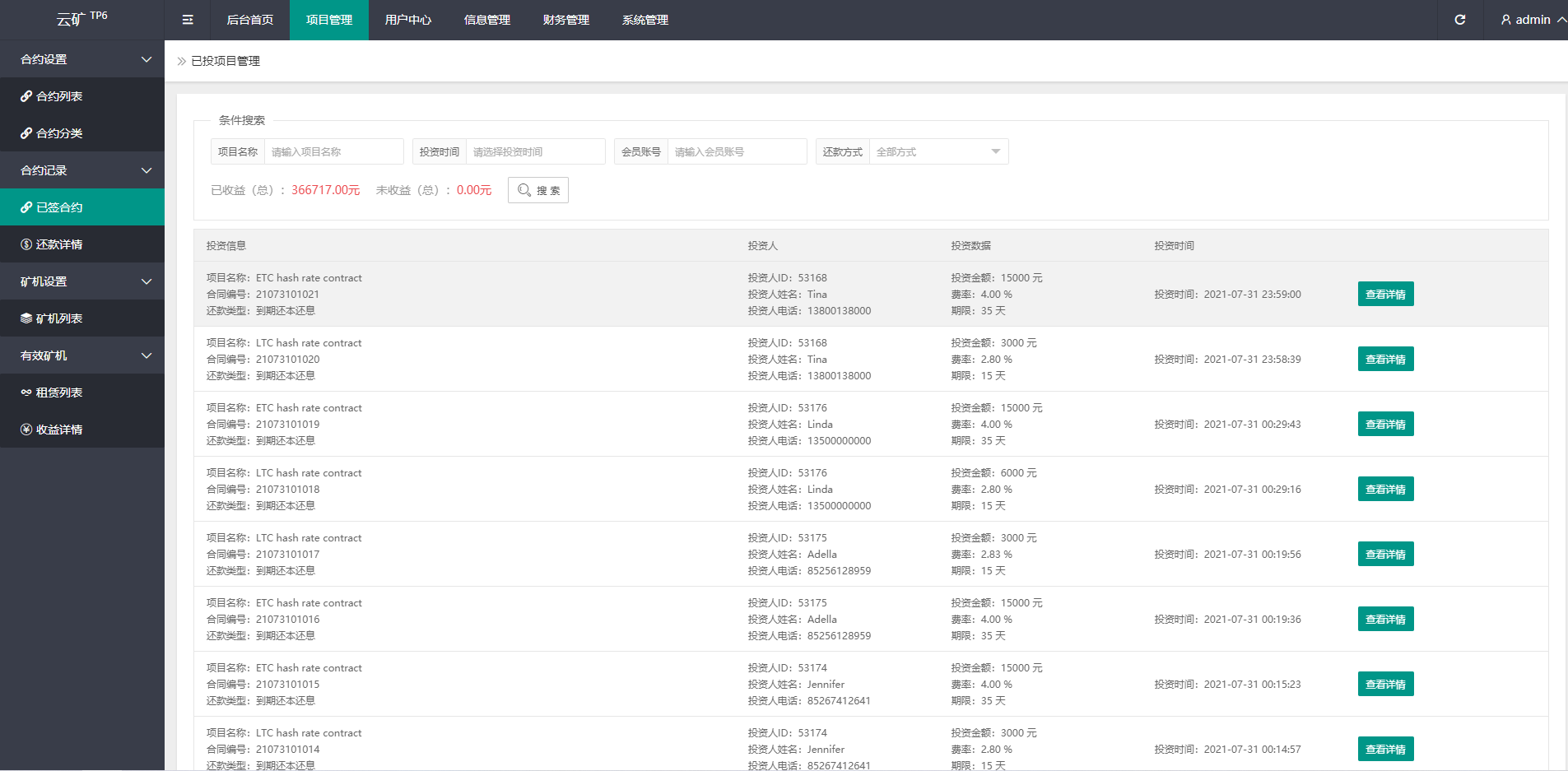Switch to 项目管理 tab
This screenshot has height=771, width=1568.
329,20
